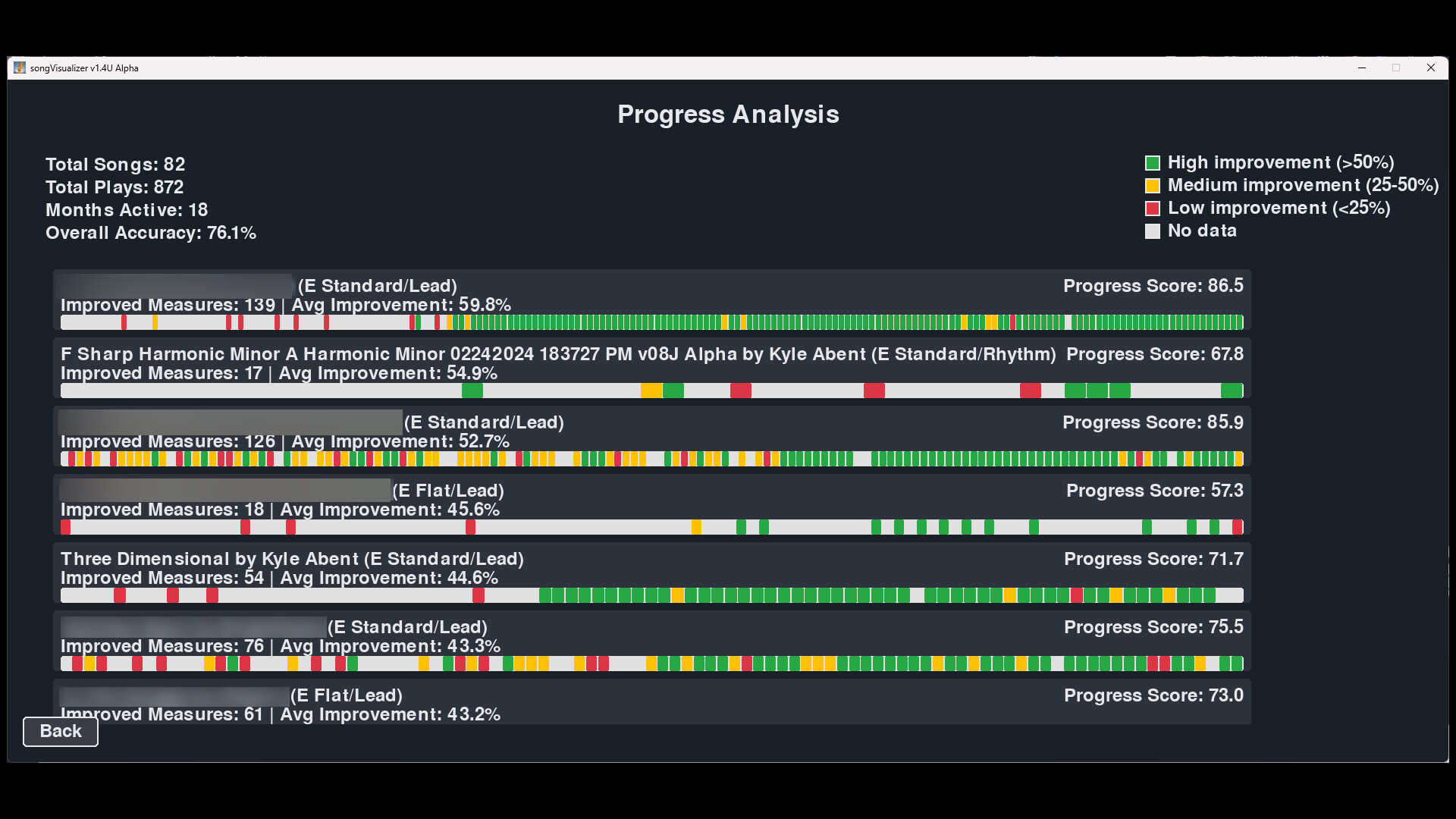Click the yellow Medium improvement legend swatch
Screen dimensions: 1456x819
(1152, 186)
